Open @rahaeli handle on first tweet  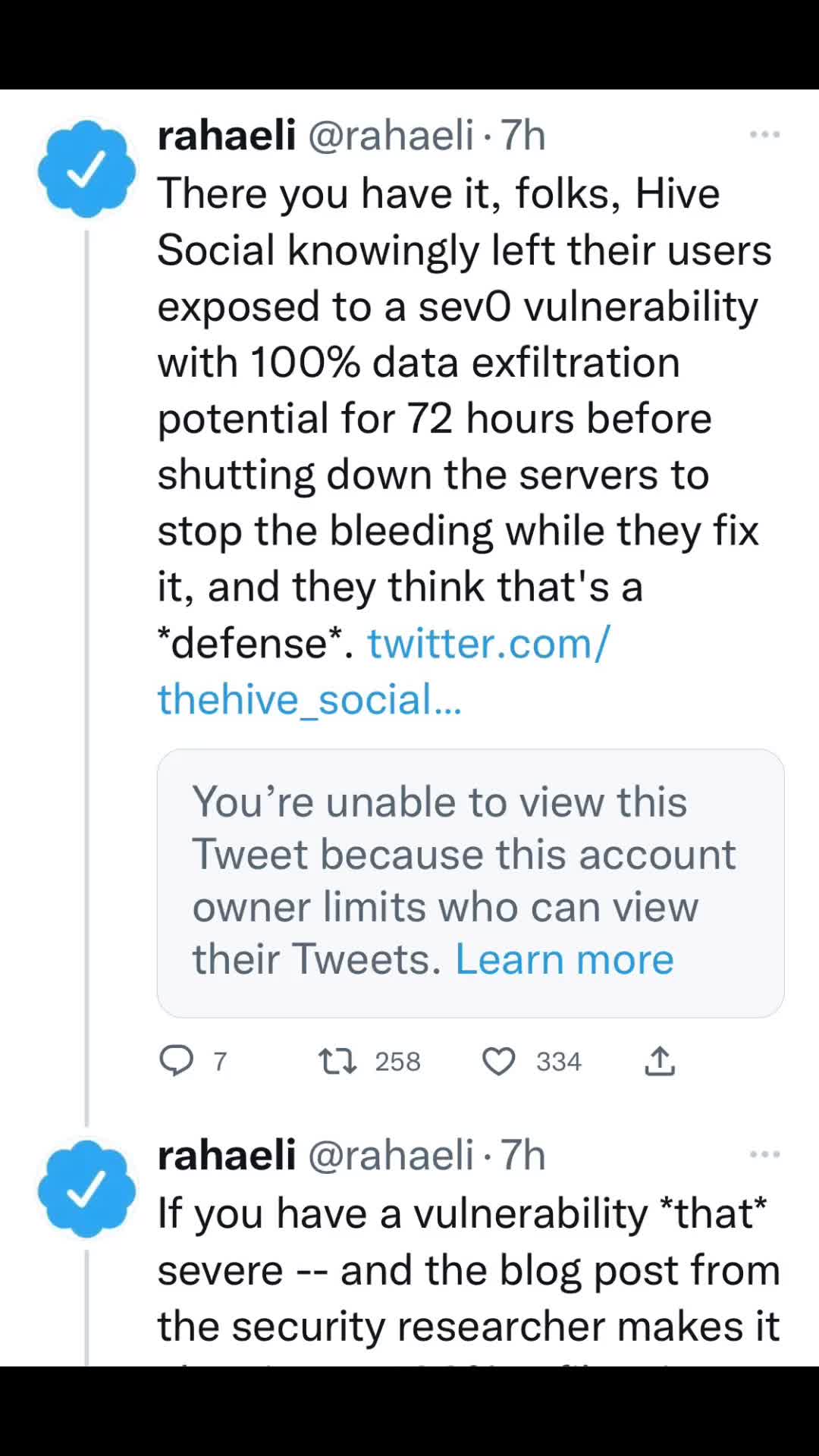click(x=391, y=136)
